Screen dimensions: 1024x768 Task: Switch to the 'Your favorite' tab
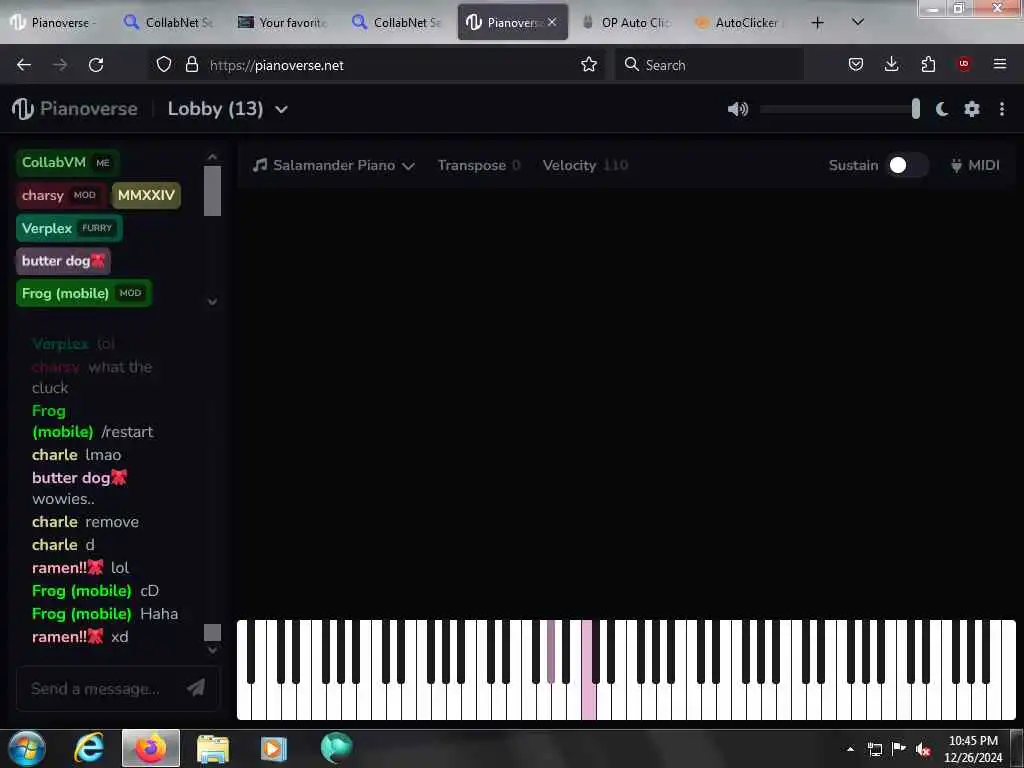pyautogui.click(x=283, y=22)
